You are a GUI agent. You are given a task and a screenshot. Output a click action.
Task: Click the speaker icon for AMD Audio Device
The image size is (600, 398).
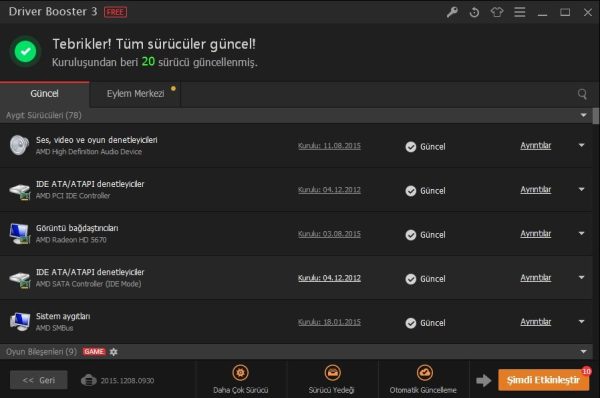pos(19,145)
